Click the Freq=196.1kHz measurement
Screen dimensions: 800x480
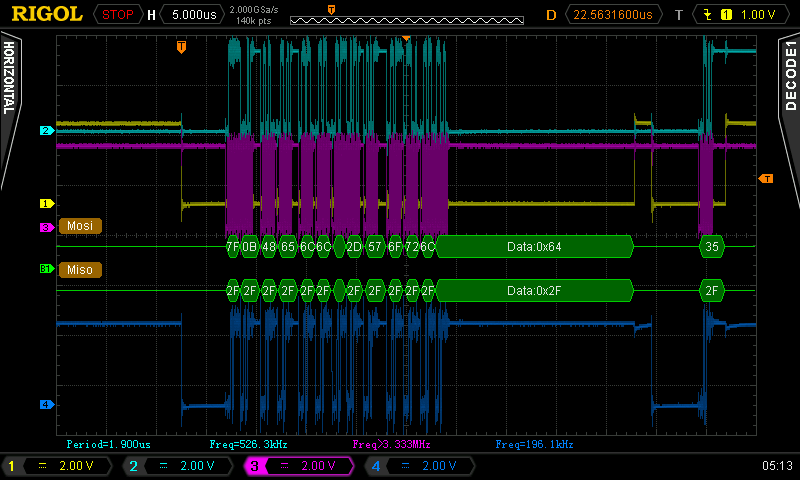(x=534, y=444)
